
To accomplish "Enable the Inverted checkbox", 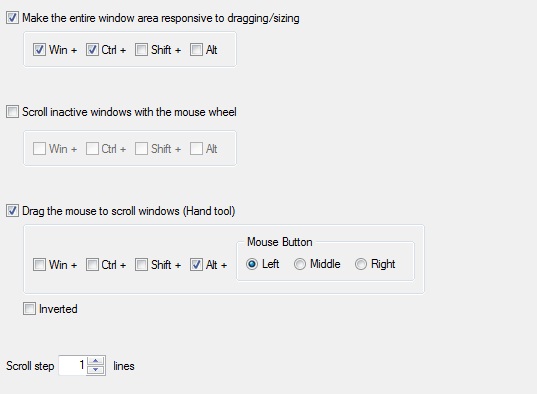I will click(29, 309).
